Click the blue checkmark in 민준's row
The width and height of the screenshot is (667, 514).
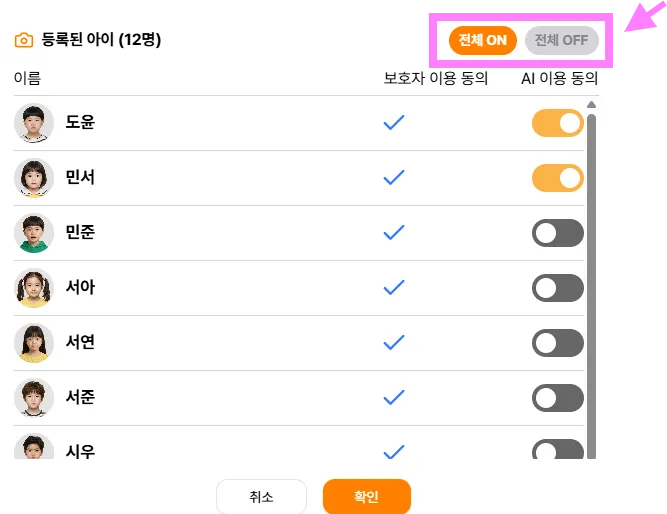click(x=394, y=233)
